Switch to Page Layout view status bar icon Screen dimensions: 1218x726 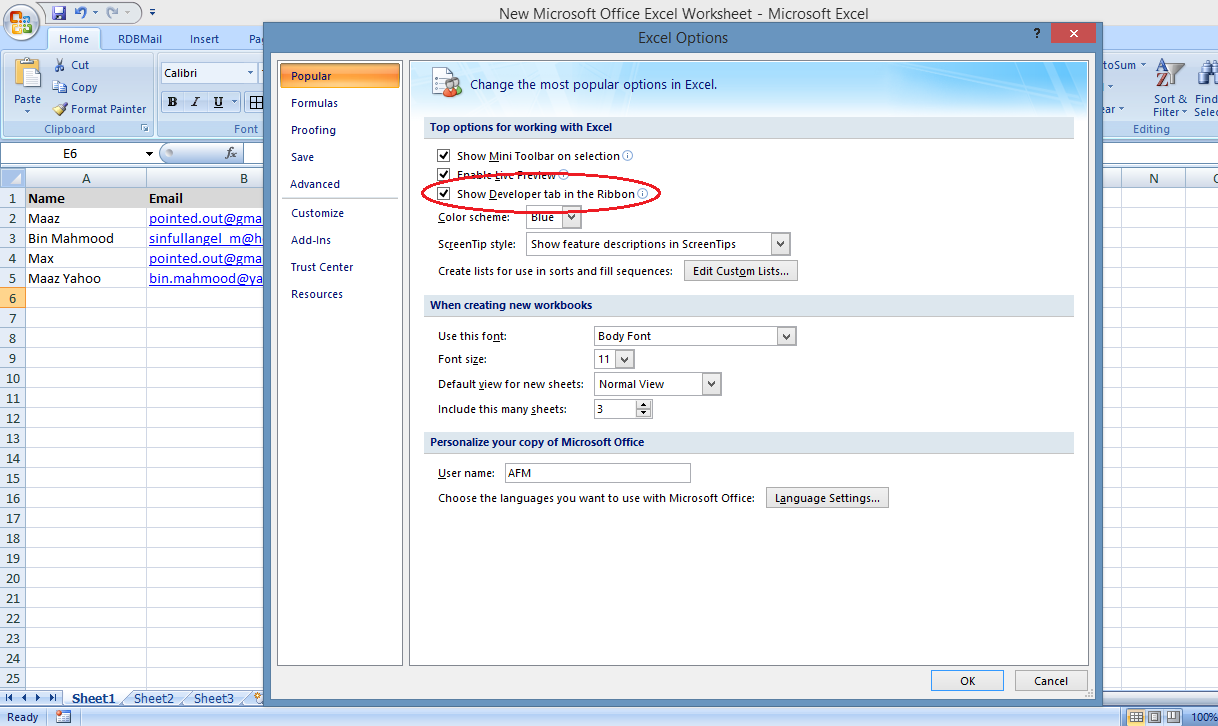1155,717
